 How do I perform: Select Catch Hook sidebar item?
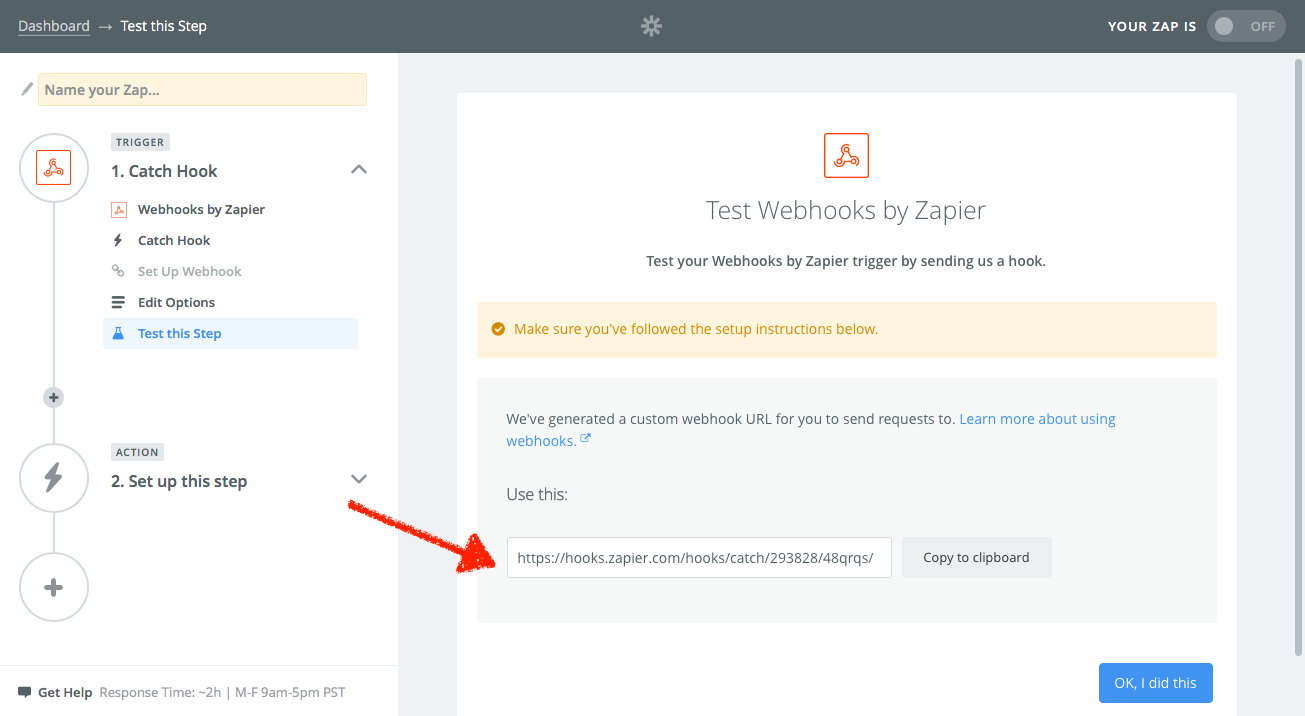pos(174,240)
